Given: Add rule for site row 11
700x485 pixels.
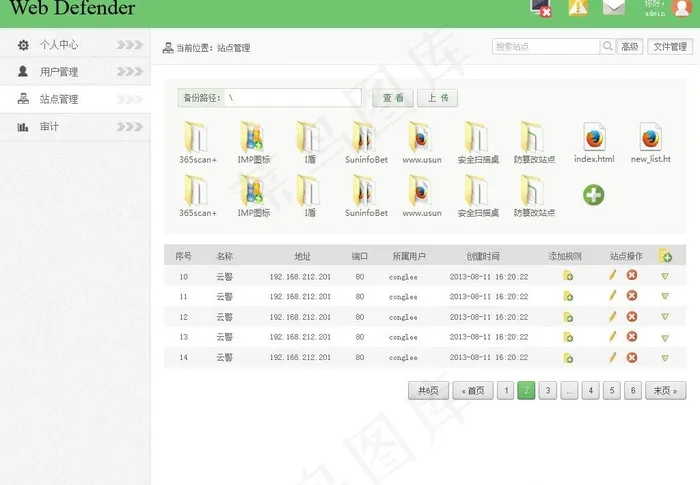Looking at the screenshot, I should click(x=568, y=296).
